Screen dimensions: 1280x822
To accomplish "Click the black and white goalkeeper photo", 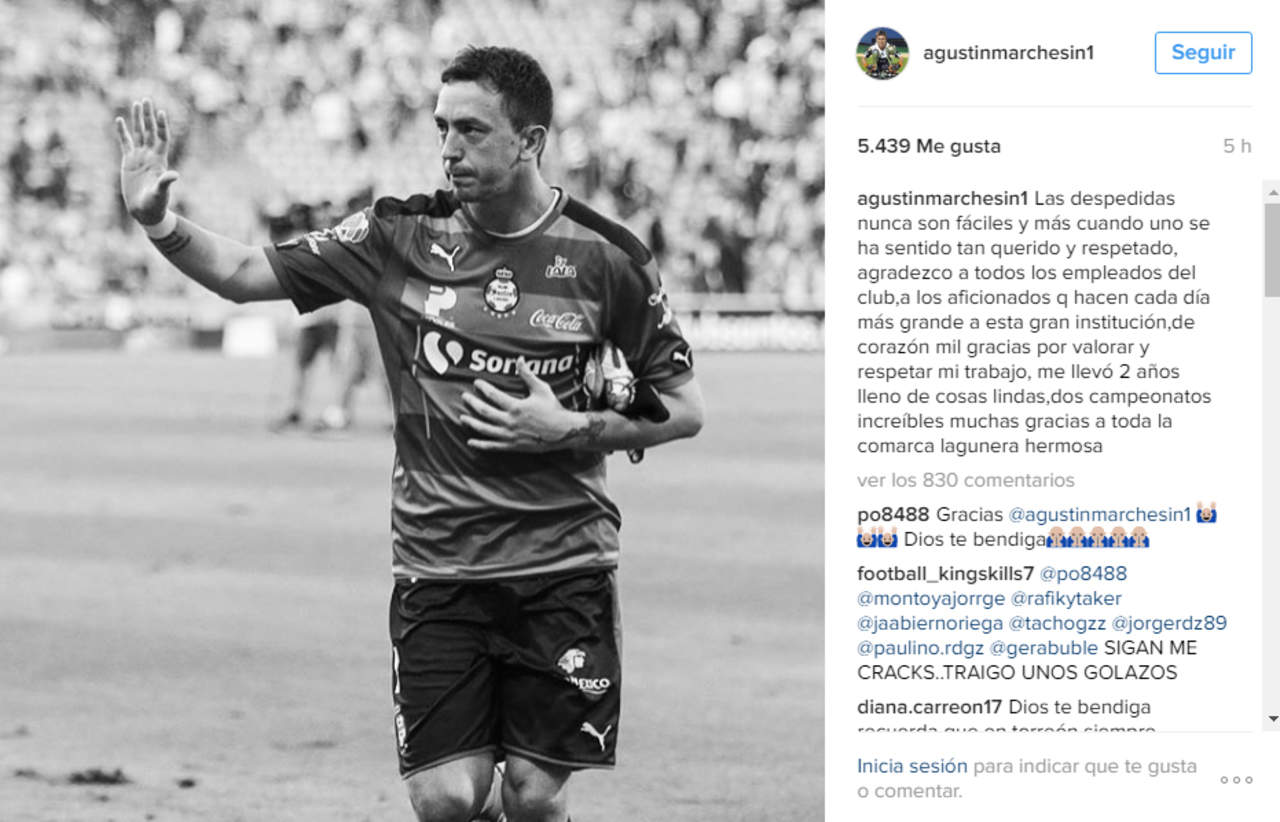I will point(412,411).
